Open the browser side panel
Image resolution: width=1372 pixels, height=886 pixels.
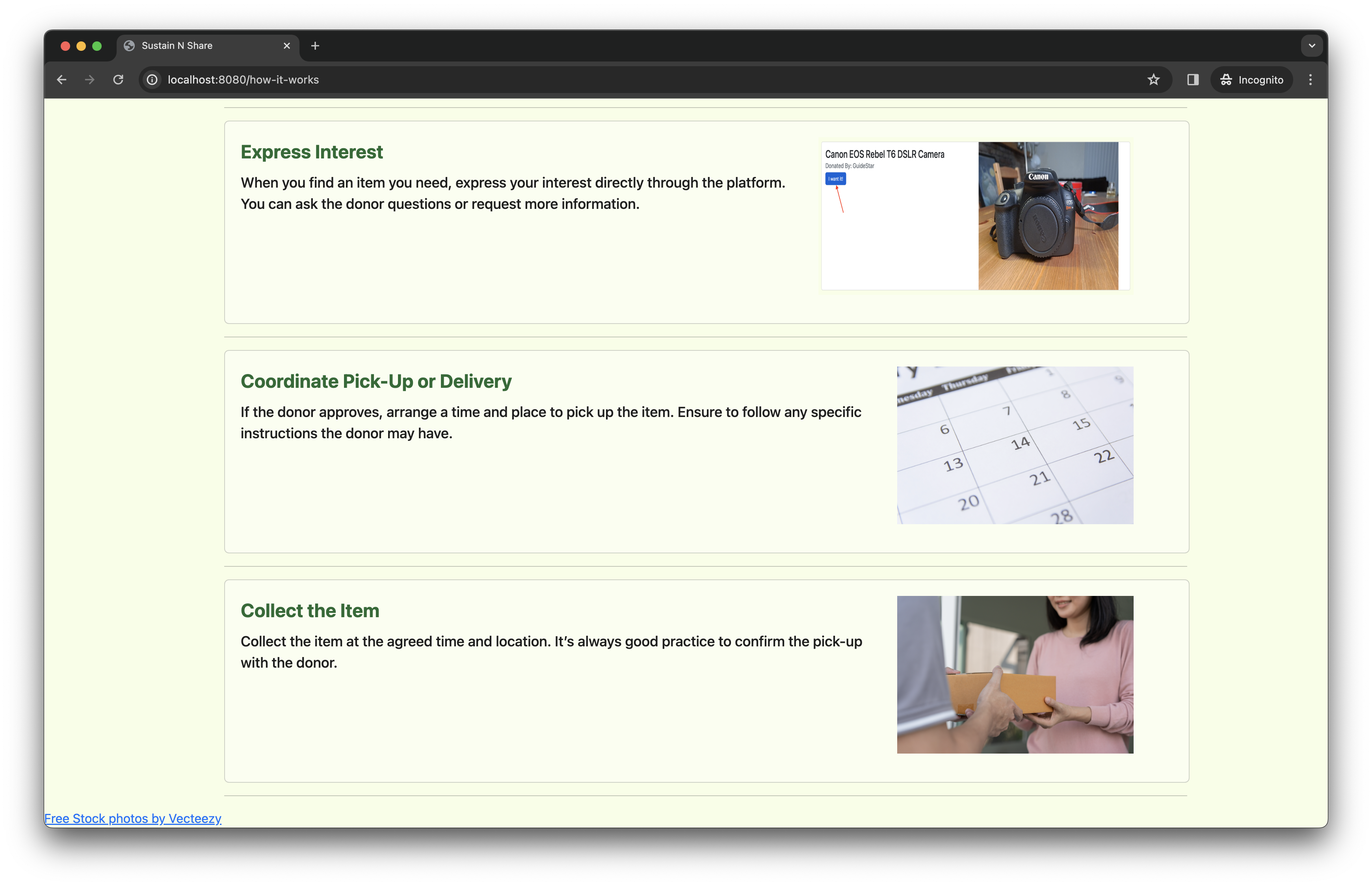(1193, 80)
